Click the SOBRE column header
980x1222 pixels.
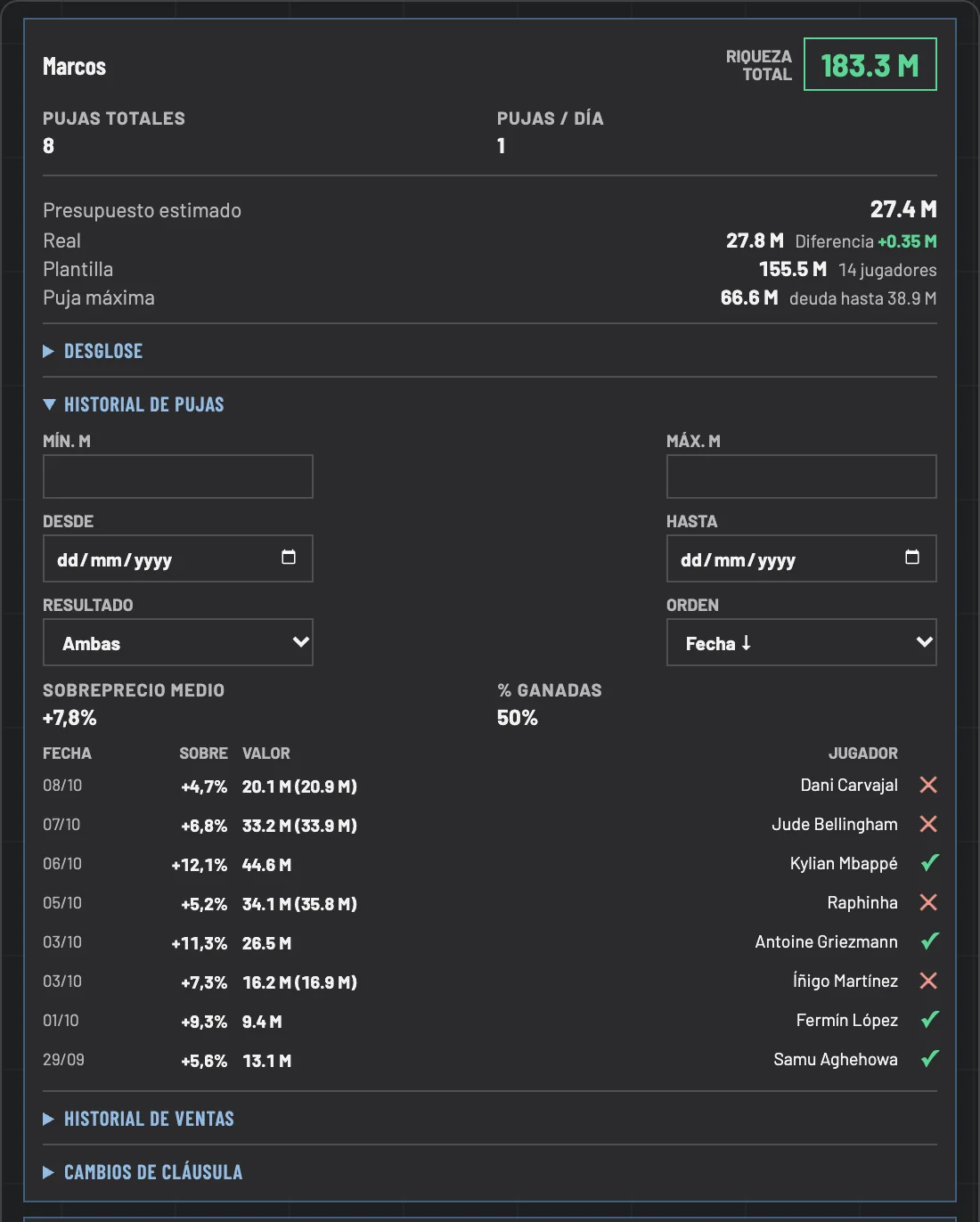click(x=203, y=754)
